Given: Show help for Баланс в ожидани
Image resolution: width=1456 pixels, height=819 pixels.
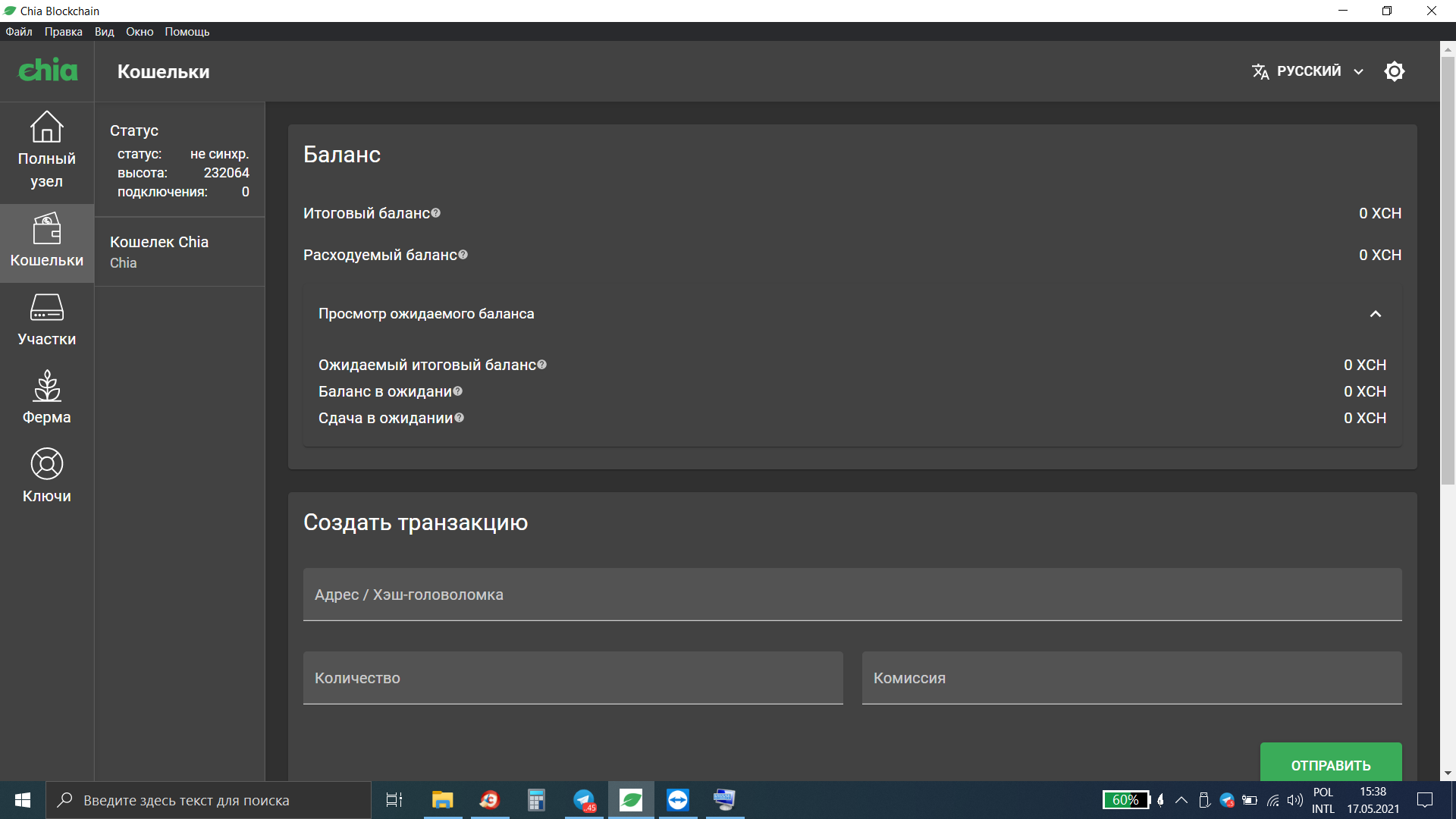Looking at the screenshot, I should (x=457, y=391).
